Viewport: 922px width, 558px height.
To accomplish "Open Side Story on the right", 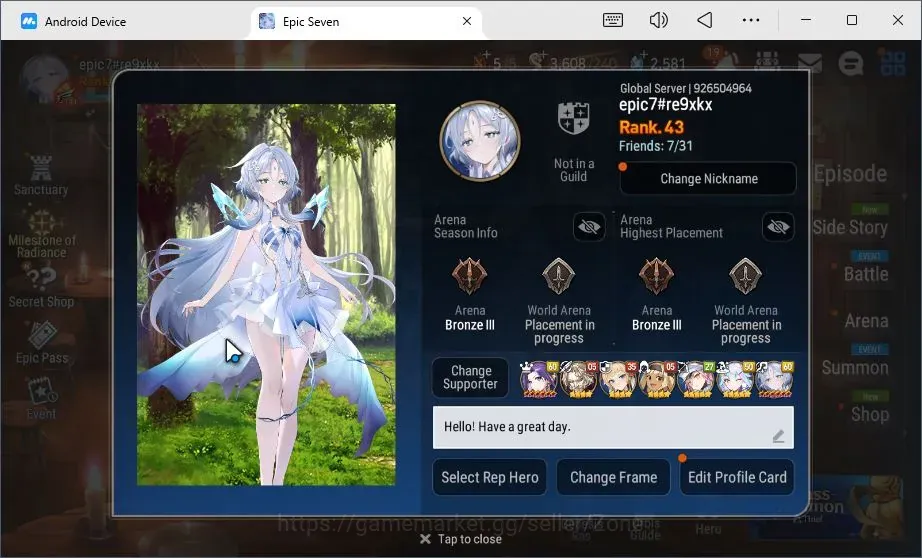I will pos(850,227).
